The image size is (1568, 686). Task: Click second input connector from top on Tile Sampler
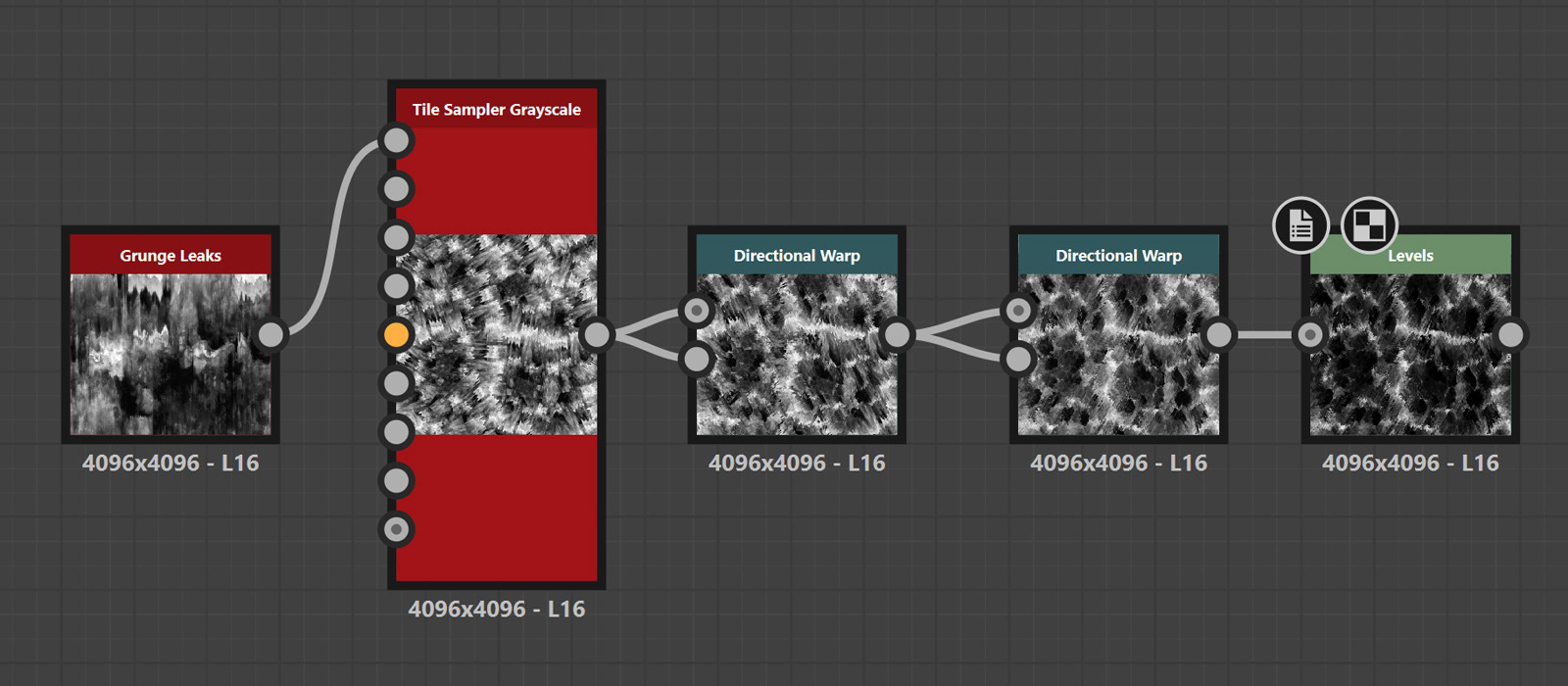click(396, 188)
